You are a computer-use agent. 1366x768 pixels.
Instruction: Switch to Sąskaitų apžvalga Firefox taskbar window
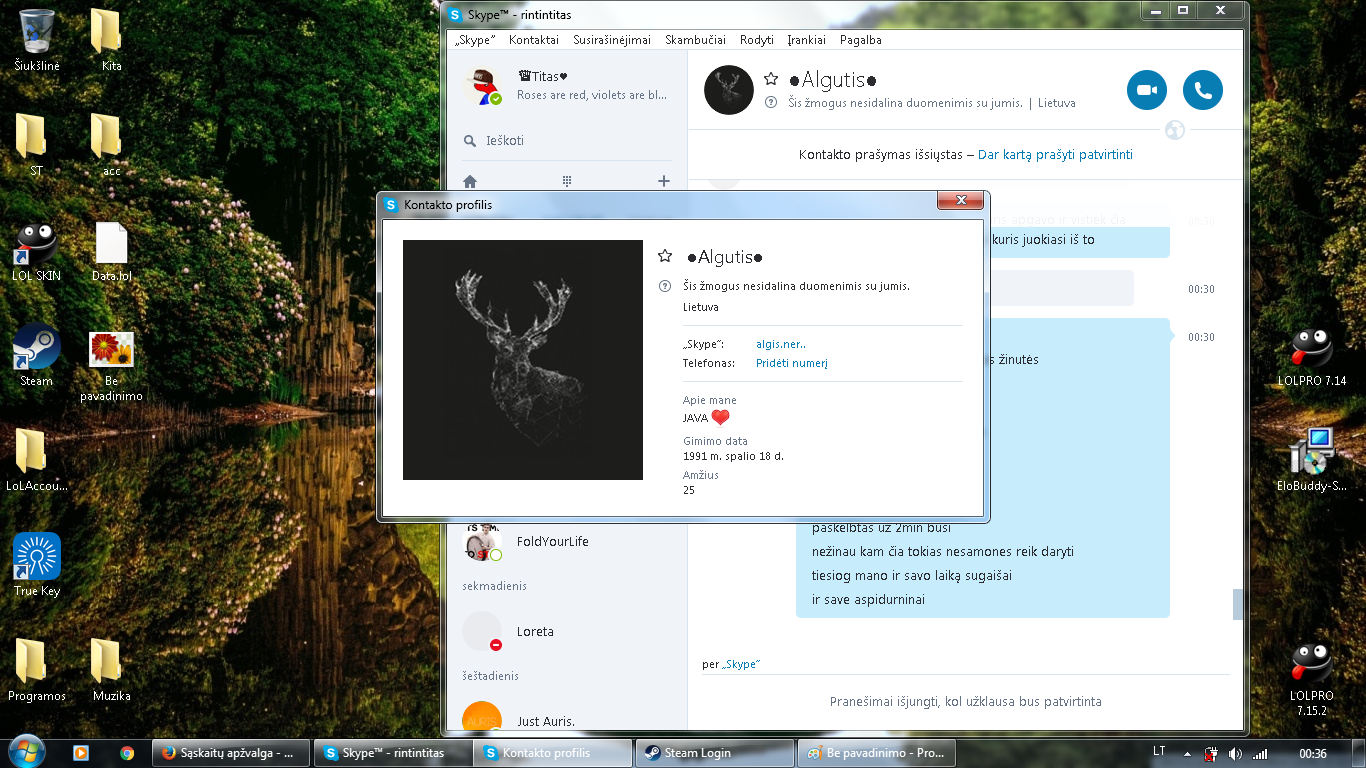[230, 753]
